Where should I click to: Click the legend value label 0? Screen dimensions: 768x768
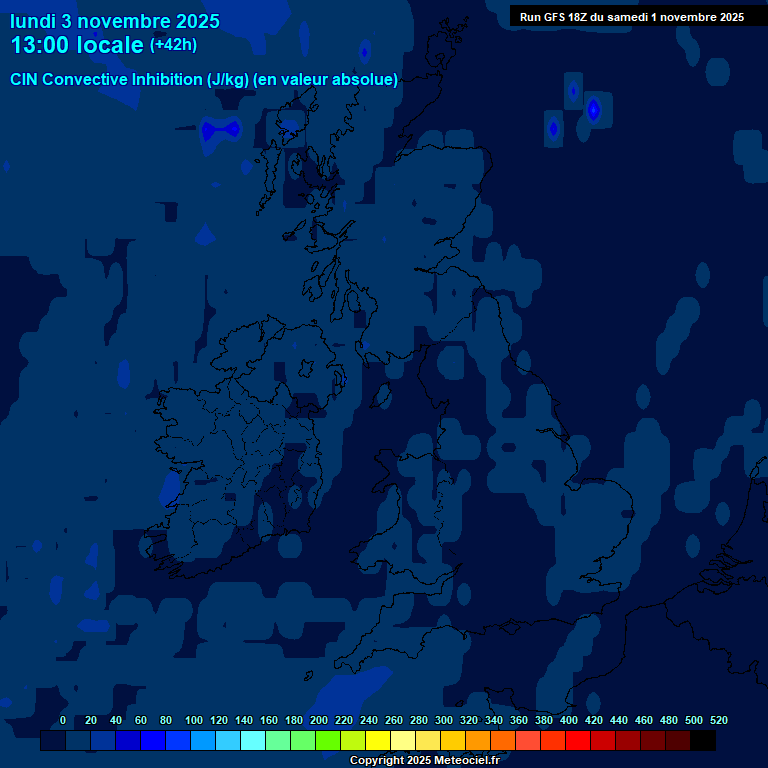[63, 720]
